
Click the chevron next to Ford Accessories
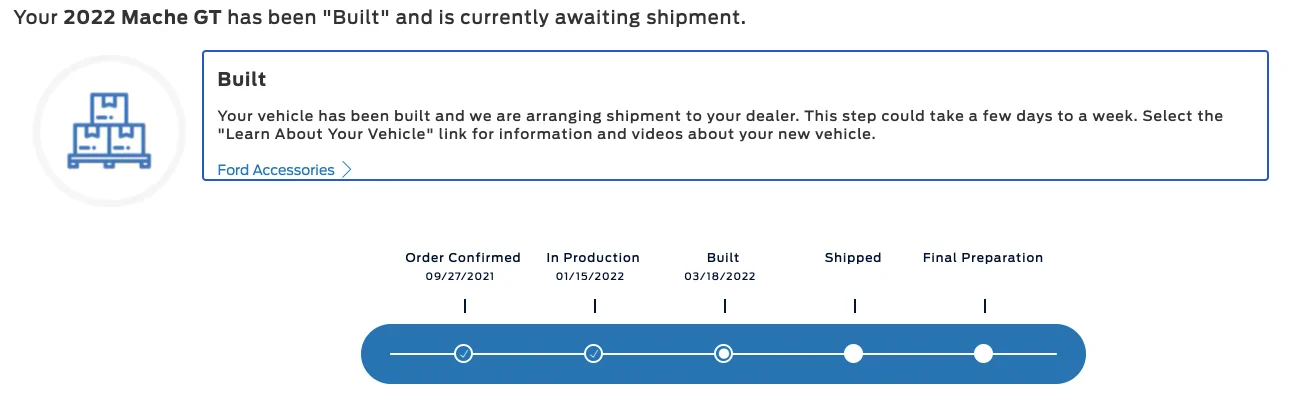[x=347, y=170]
